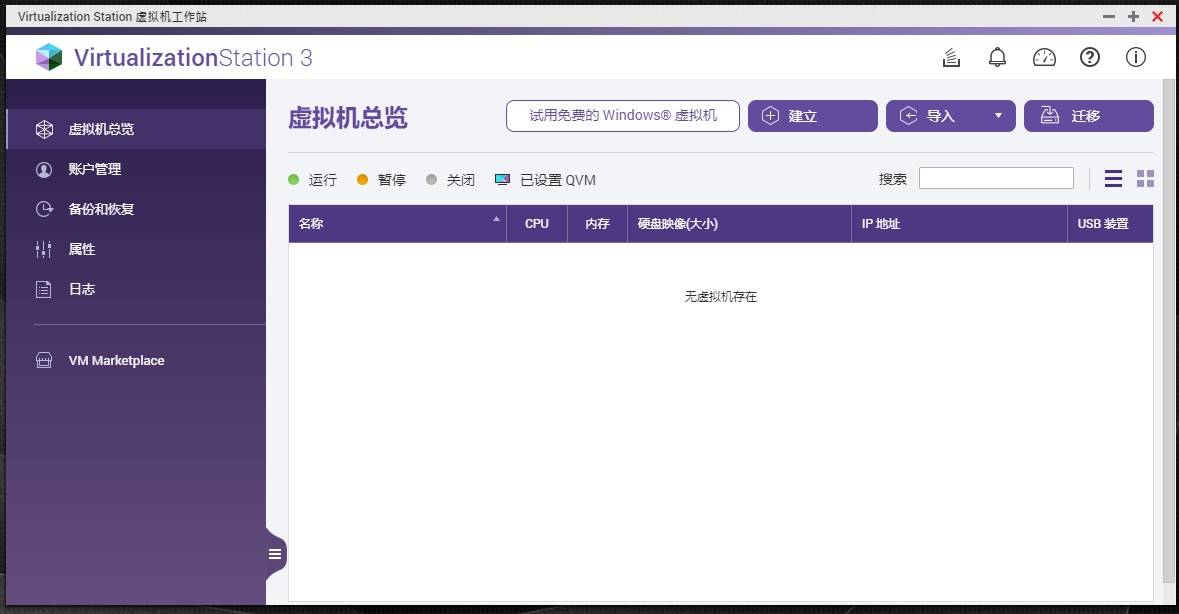Click the background tasks icon near the bell
The image size is (1179, 614).
(x=950, y=57)
